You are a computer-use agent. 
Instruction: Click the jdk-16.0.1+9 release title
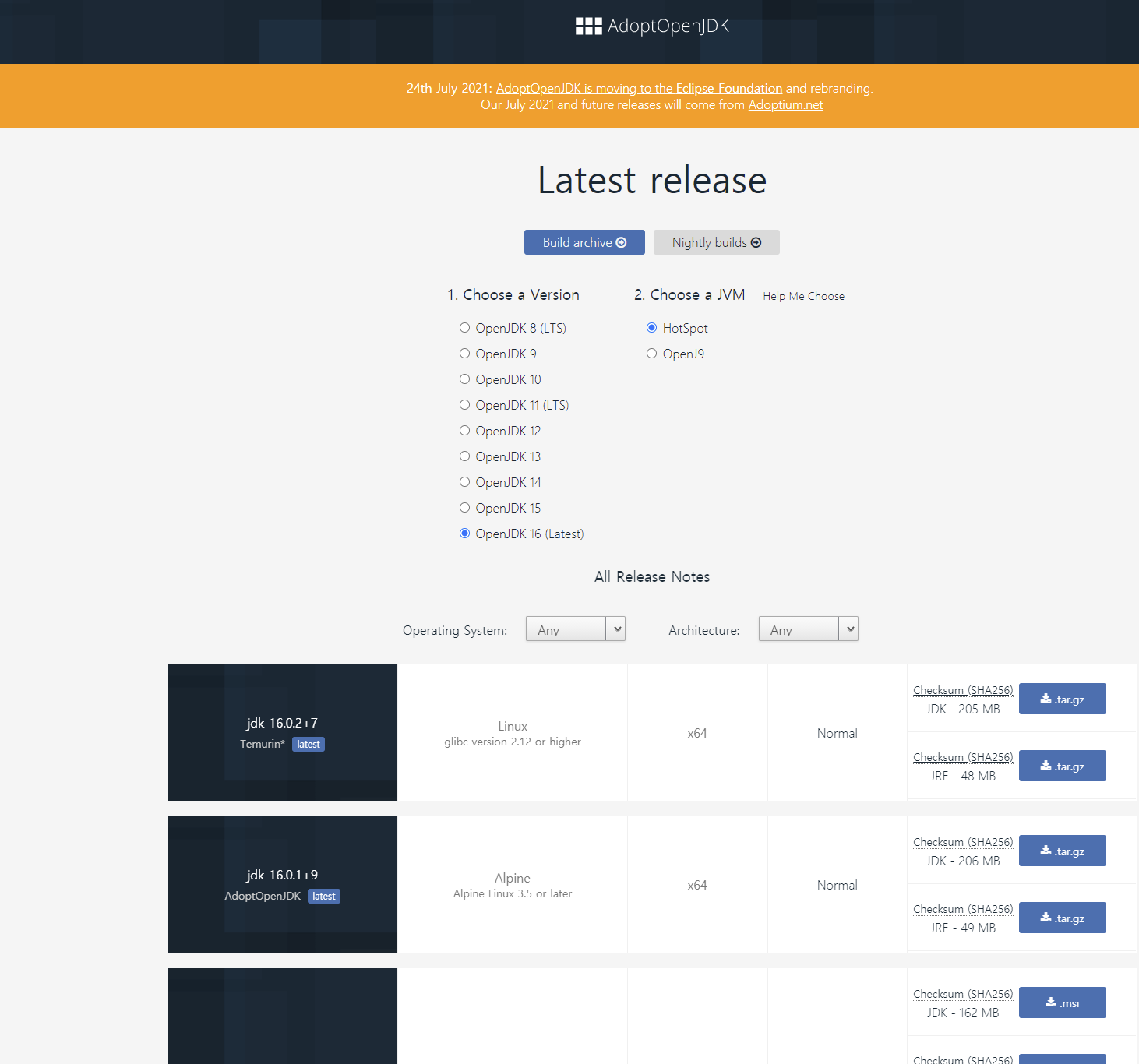tap(282, 875)
